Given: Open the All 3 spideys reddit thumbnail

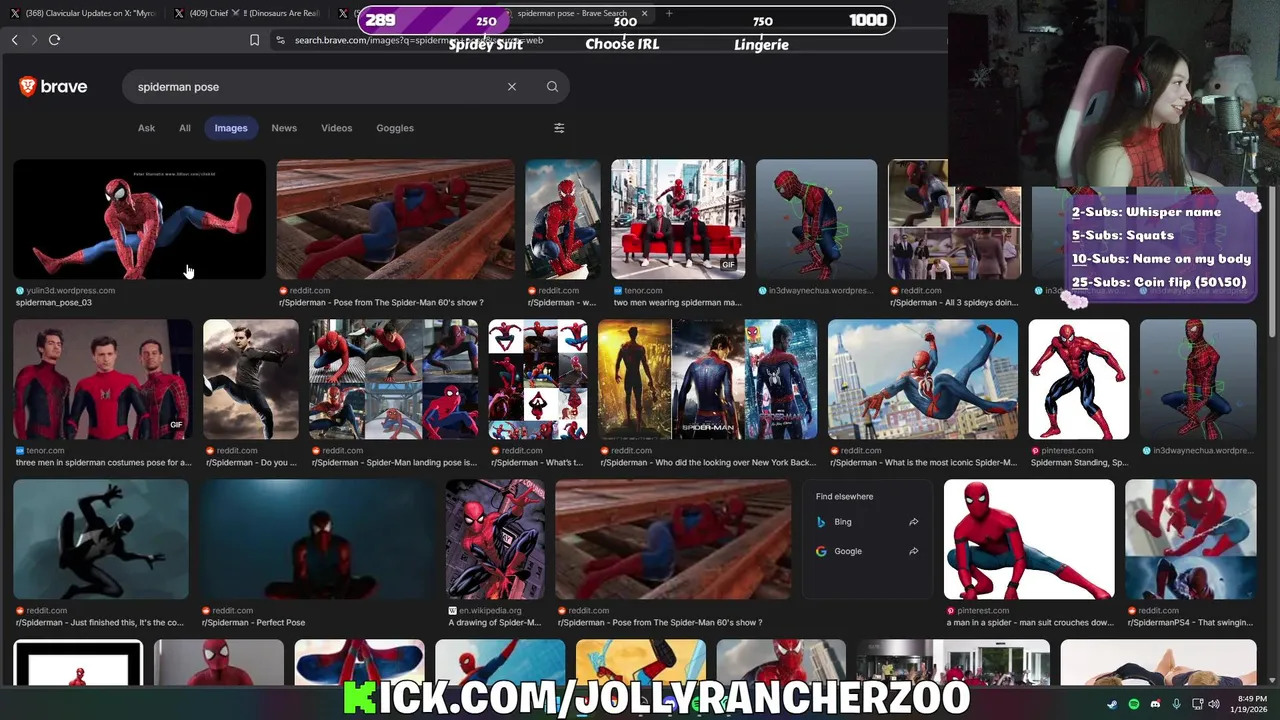Looking at the screenshot, I should 955,219.
